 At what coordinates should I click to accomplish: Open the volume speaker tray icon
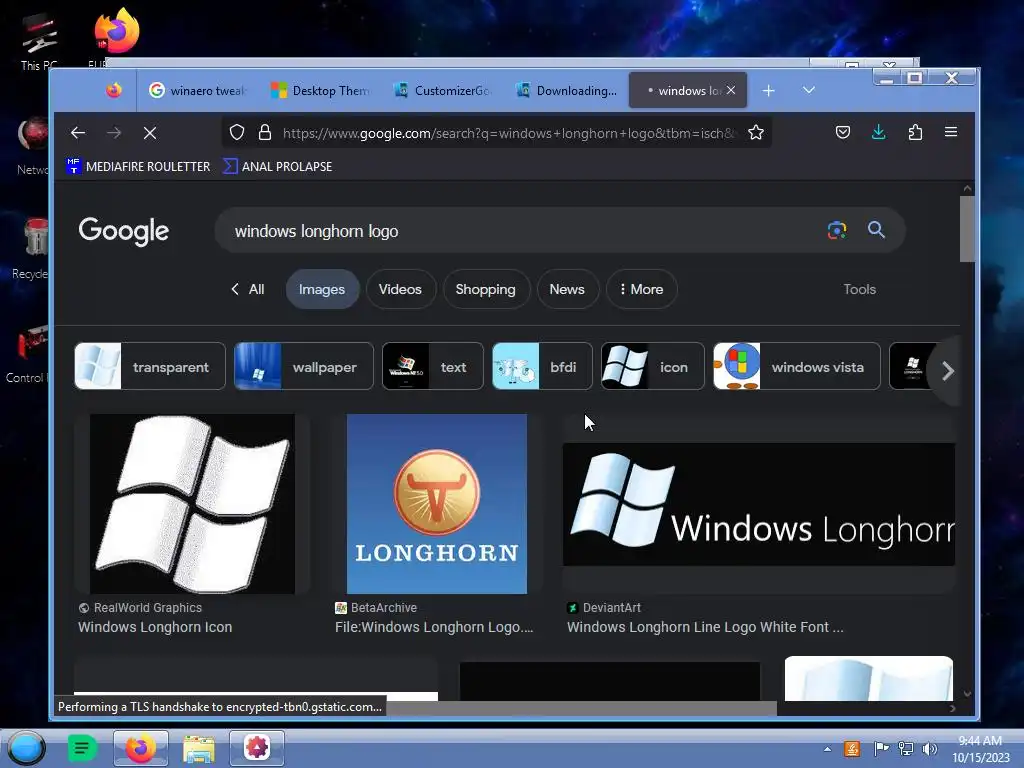click(930, 749)
